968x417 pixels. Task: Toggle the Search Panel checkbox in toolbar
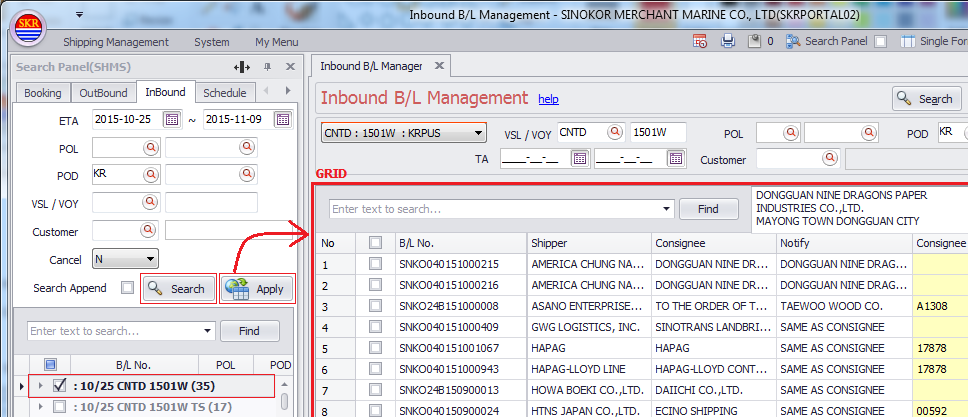pyautogui.click(x=881, y=42)
